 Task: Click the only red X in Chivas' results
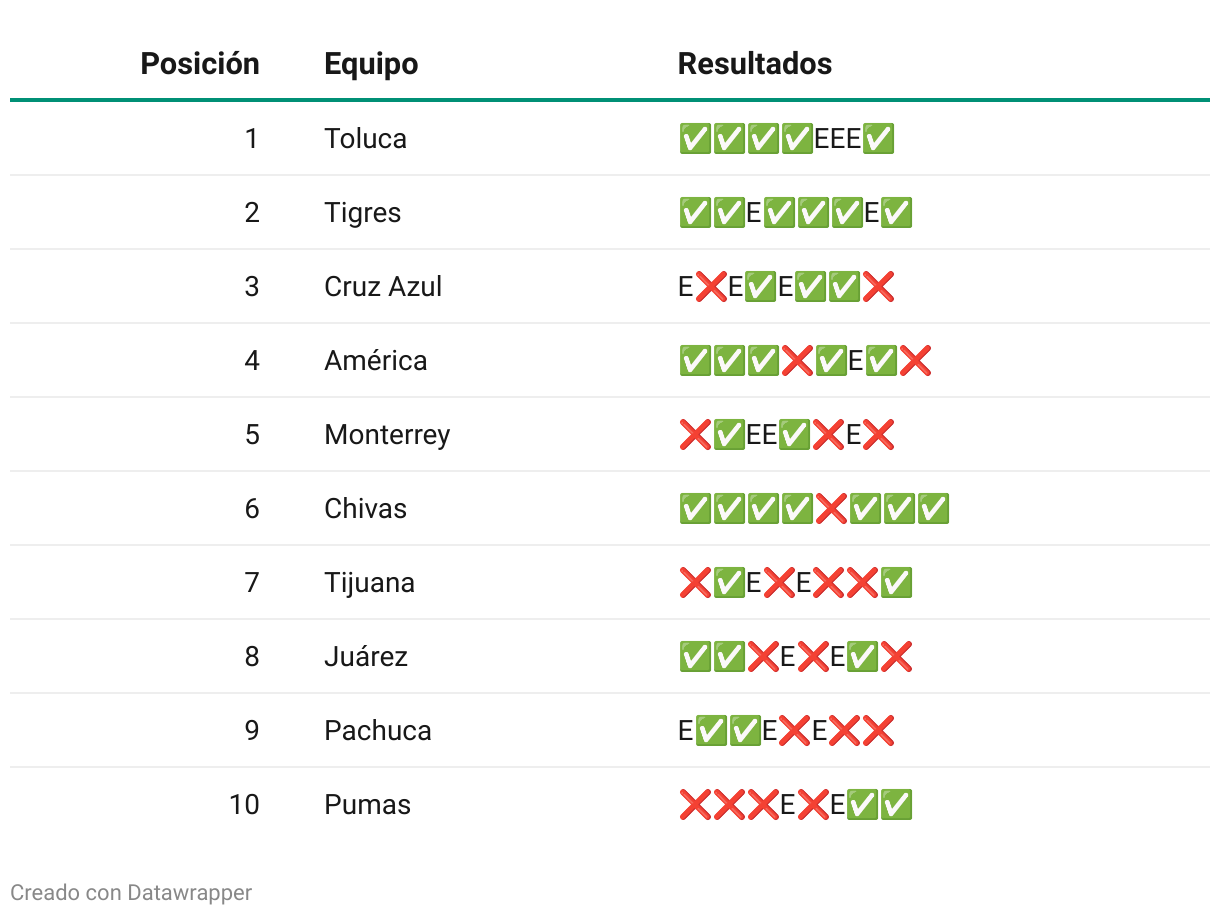(x=831, y=509)
